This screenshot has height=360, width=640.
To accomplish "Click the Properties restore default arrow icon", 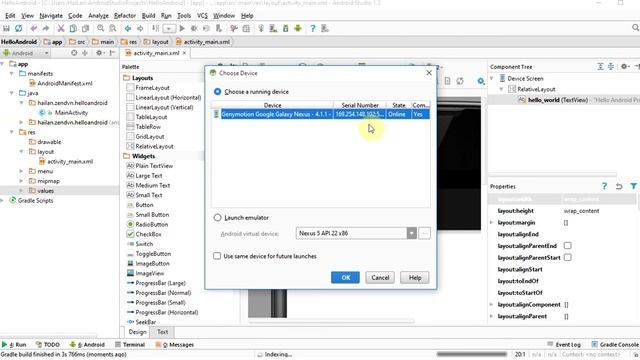I will [619, 186].
